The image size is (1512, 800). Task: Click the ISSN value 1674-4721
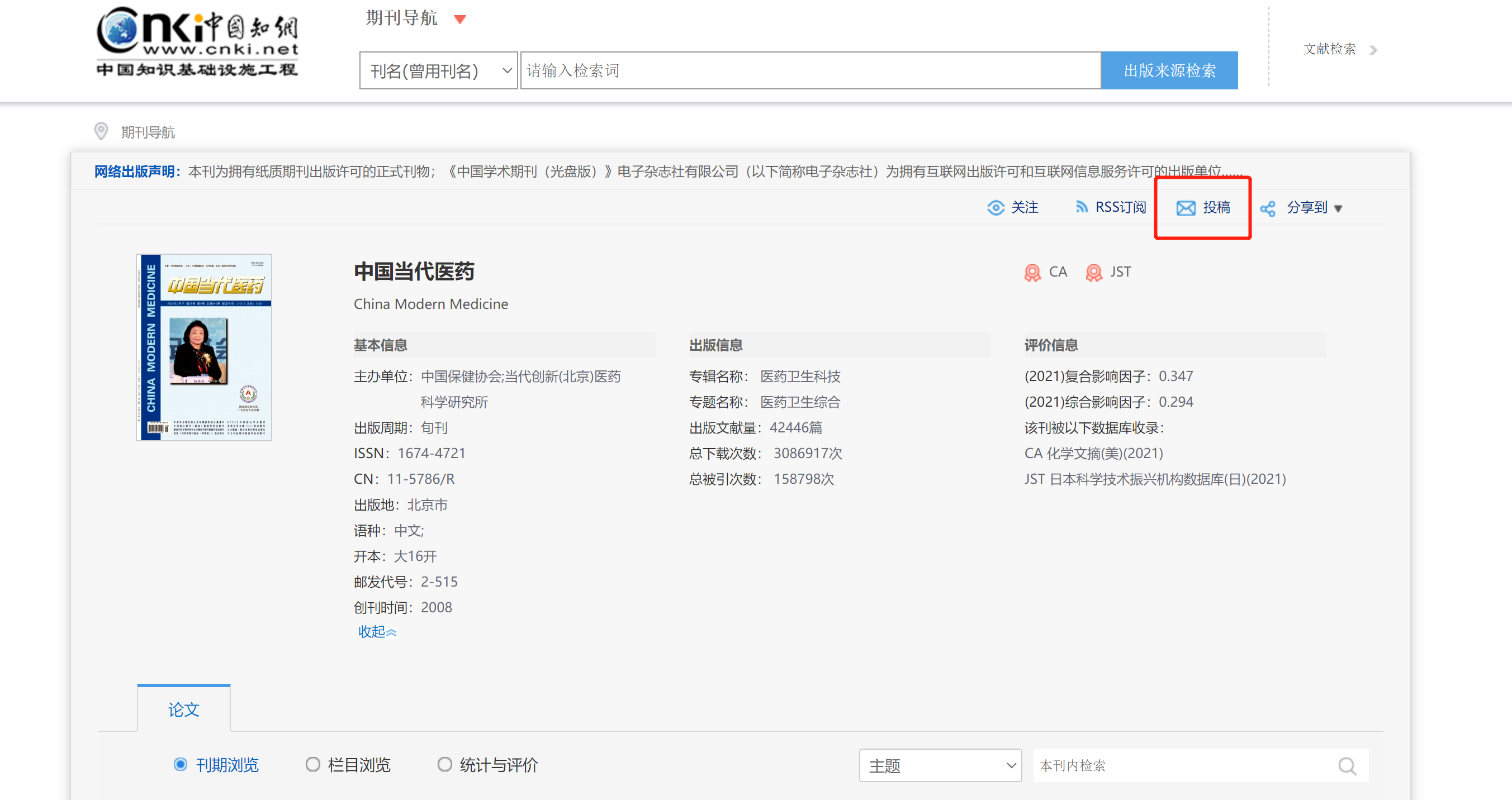click(432, 454)
